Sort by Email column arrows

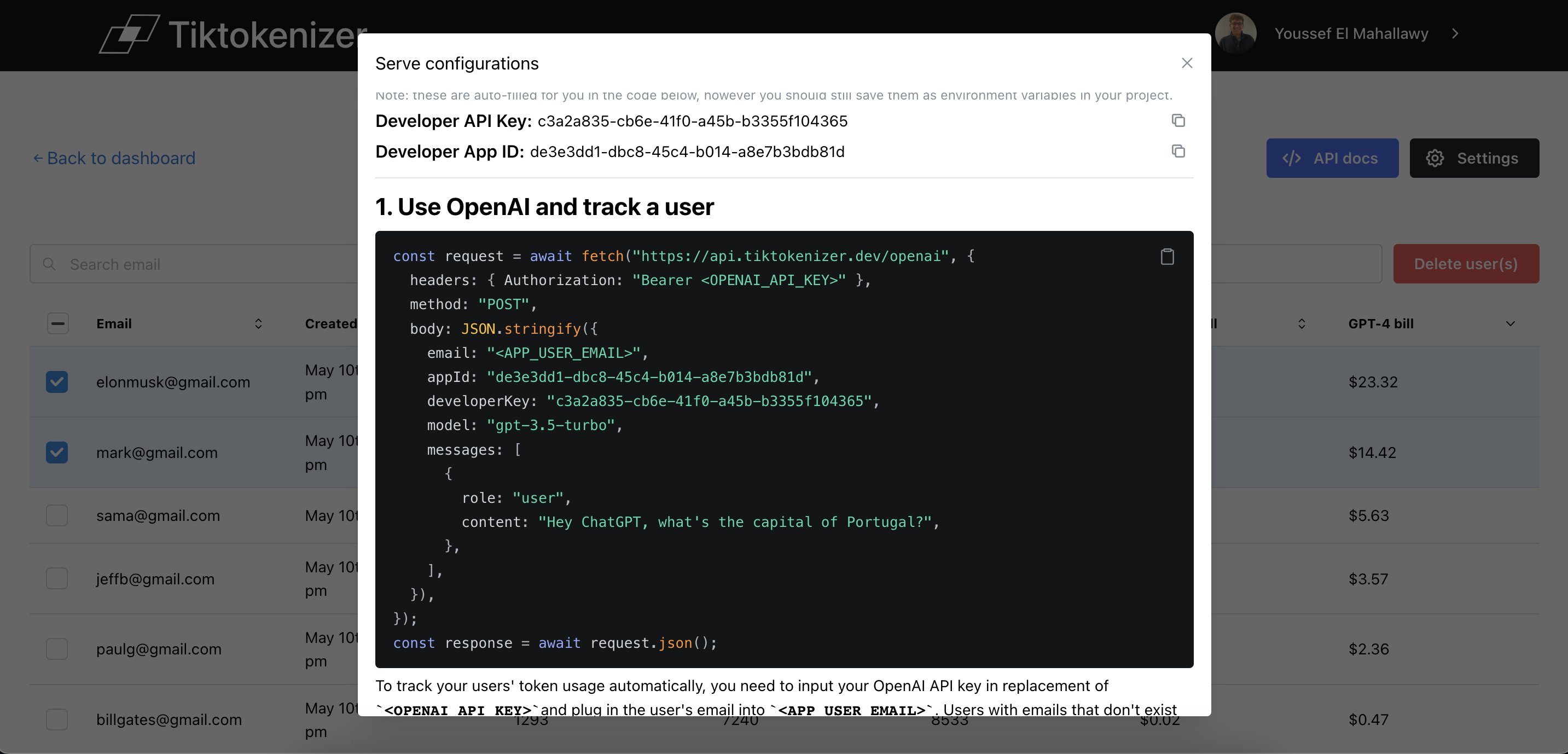coord(258,324)
